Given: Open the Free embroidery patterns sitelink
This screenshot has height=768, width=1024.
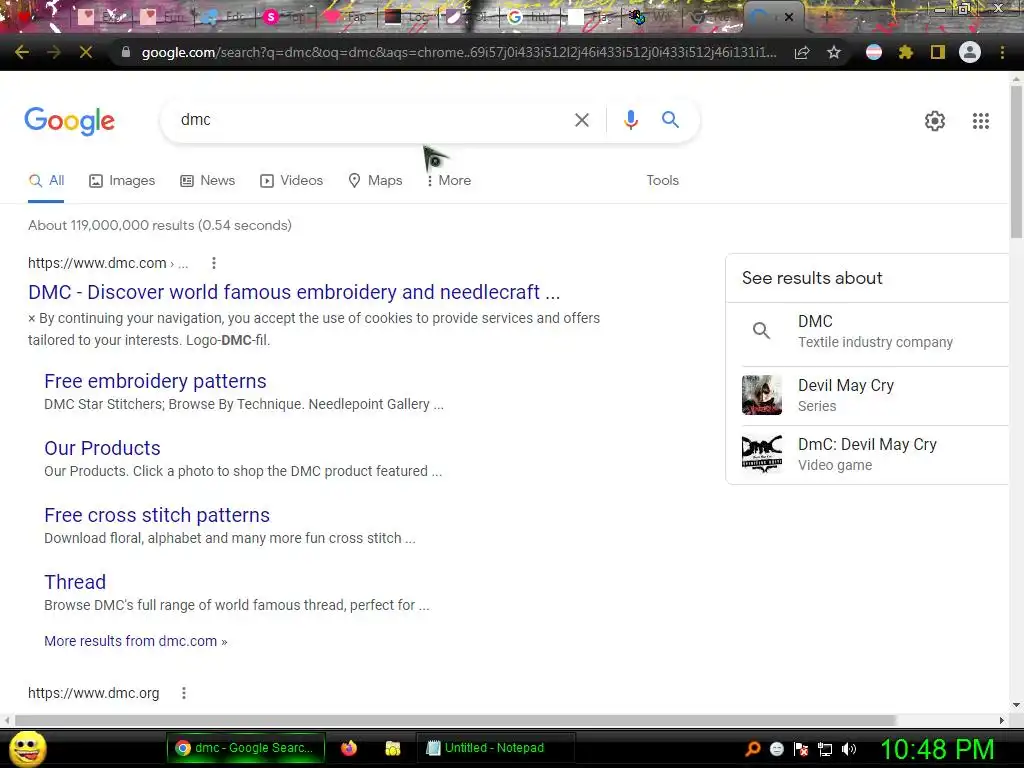Looking at the screenshot, I should coord(155,381).
